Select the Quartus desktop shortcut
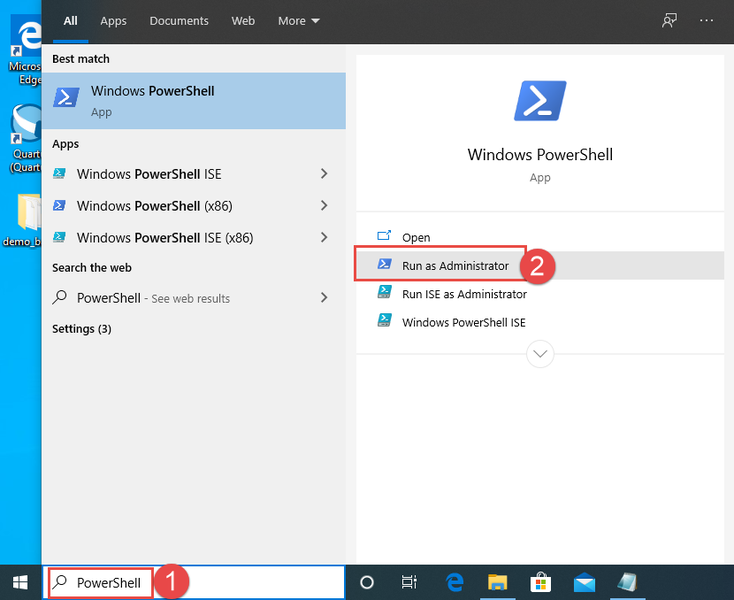The width and height of the screenshot is (734, 600). (25, 139)
